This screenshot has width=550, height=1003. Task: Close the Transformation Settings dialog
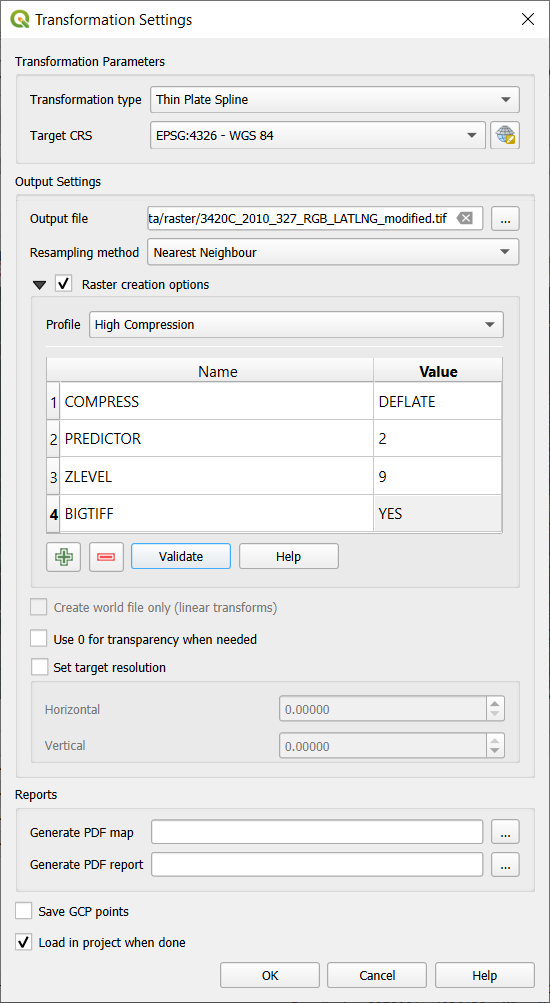coord(528,19)
